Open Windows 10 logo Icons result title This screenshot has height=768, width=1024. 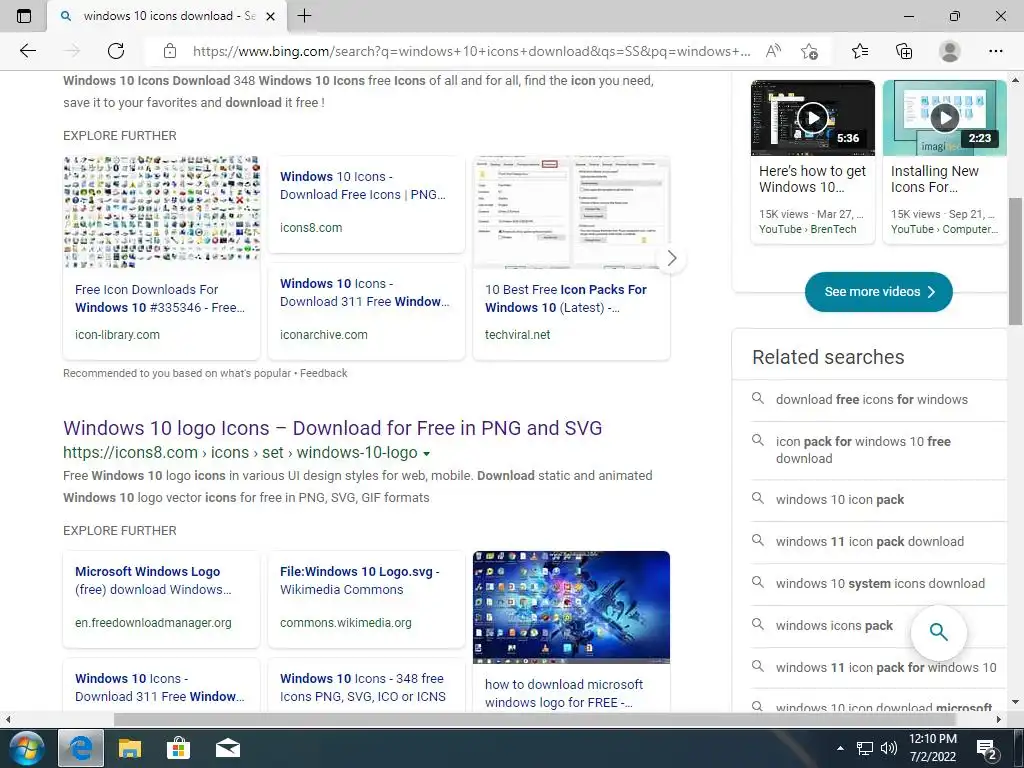click(332, 428)
